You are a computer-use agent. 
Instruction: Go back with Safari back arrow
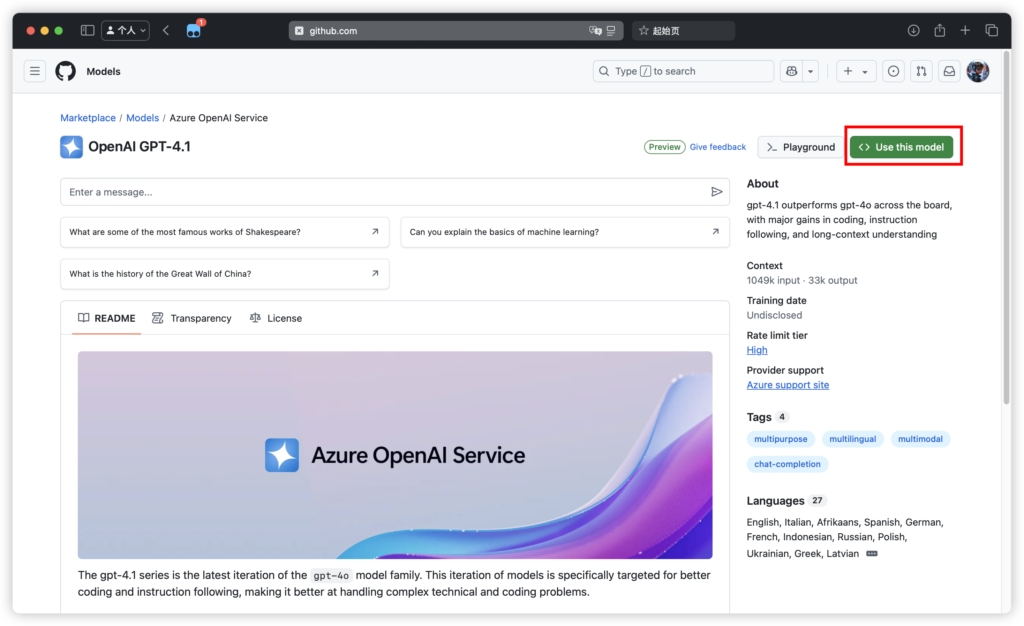point(166,30)
